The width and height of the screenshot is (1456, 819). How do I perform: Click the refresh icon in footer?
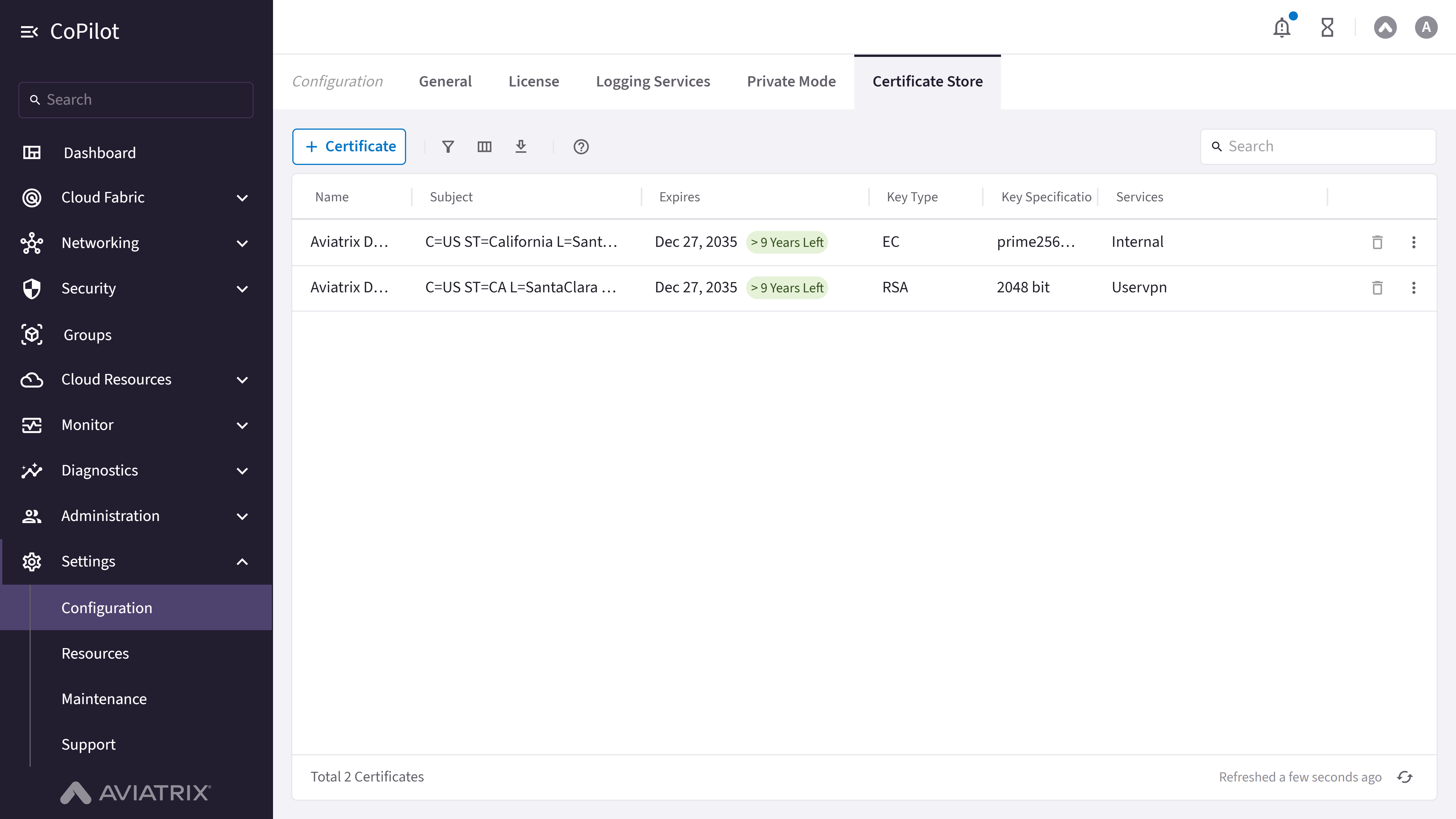click(x=1405, y=777)
